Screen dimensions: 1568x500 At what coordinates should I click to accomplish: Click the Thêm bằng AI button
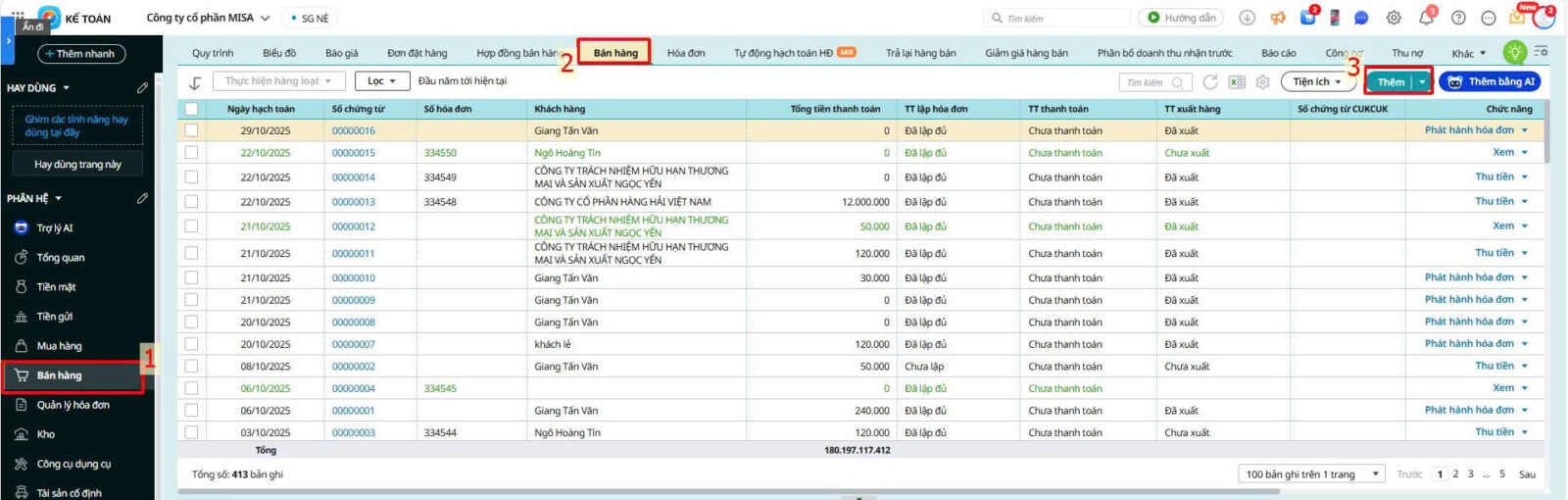[x=1490, y=82]
